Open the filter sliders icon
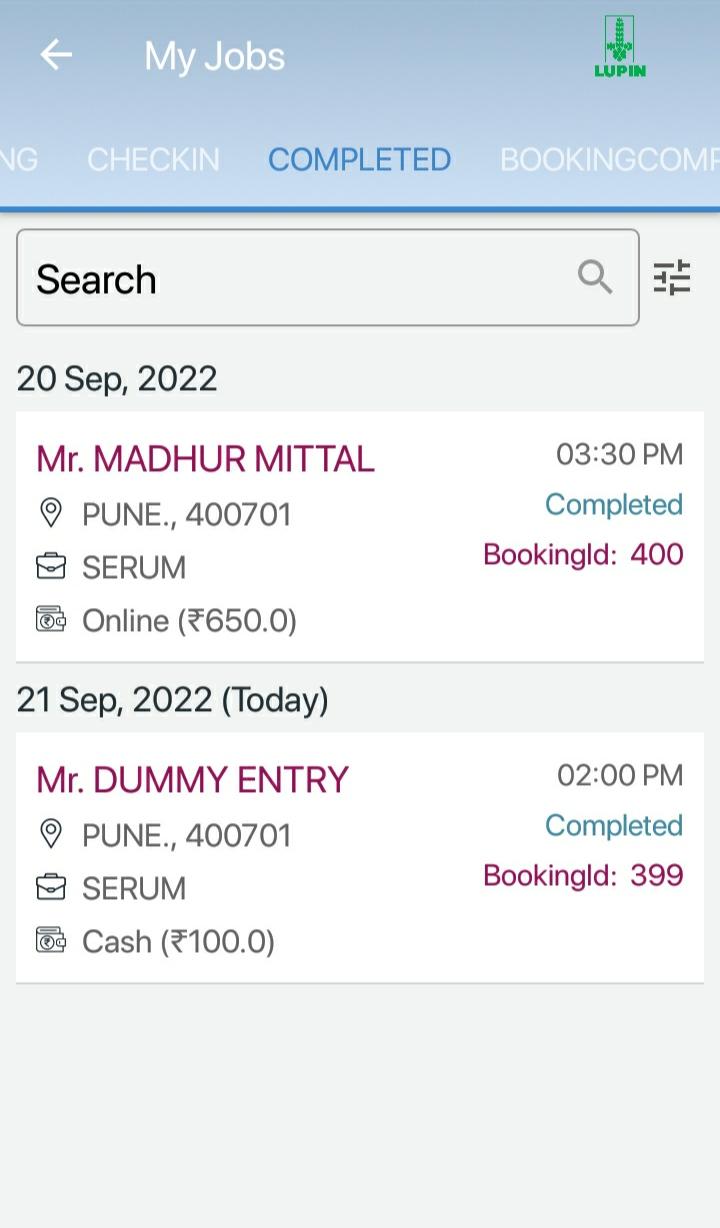Image resolution: width=720 pixels, height=1228 pixels. tap(672, 278)
